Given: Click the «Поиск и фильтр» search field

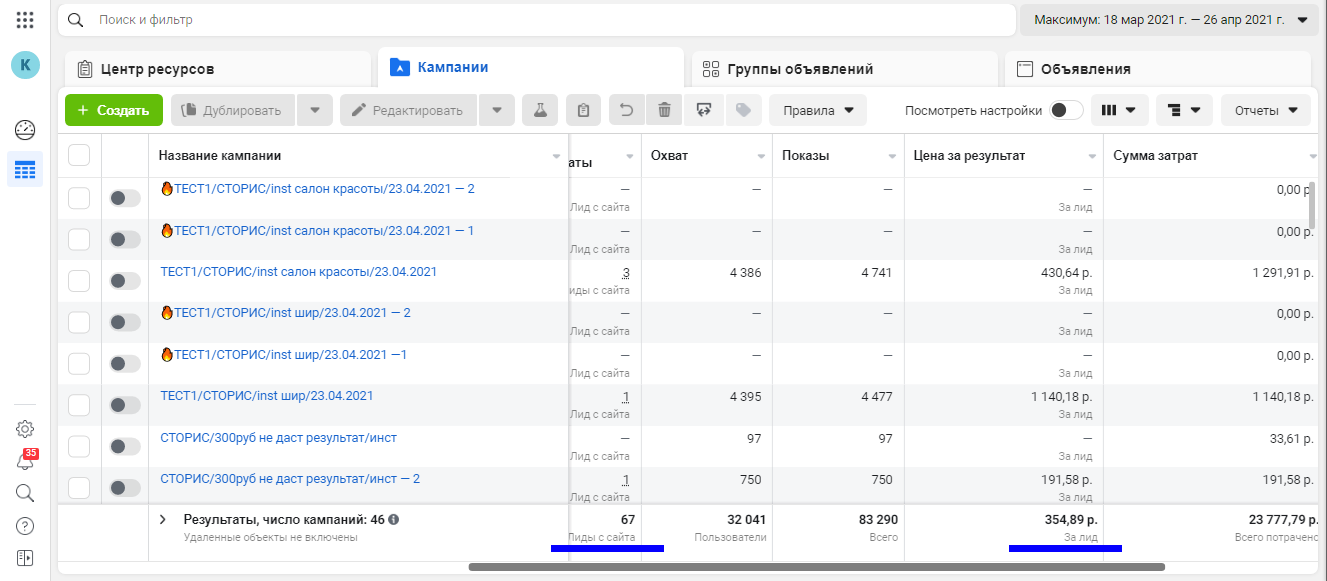Looking at the screenshot, I should point(537,20).
